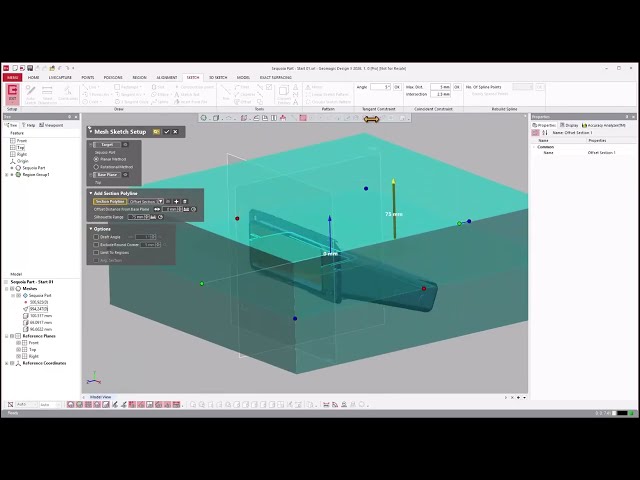
Task: Click the measure icon next to Silhouette Range
Action: (x=153, y=217)
